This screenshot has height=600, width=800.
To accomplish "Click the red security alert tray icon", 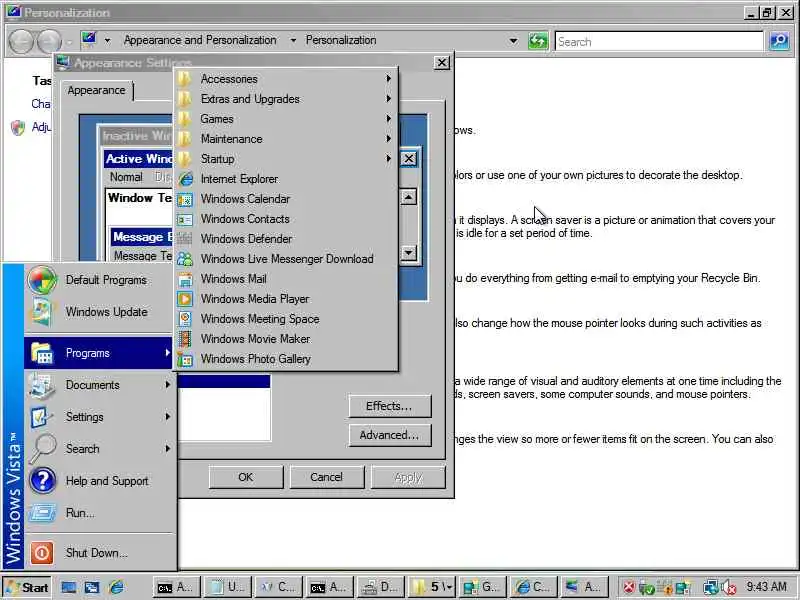I will (x=629, y=587).
